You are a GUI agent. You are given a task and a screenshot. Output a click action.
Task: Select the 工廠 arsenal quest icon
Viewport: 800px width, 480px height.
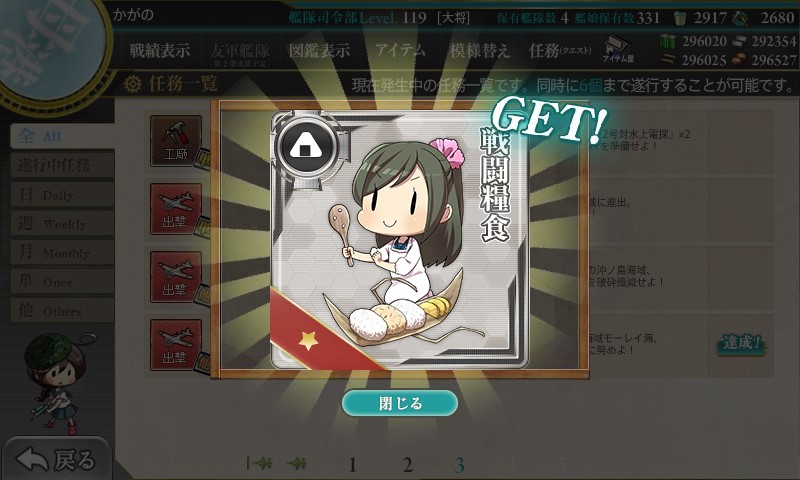[x=176, y=141]
